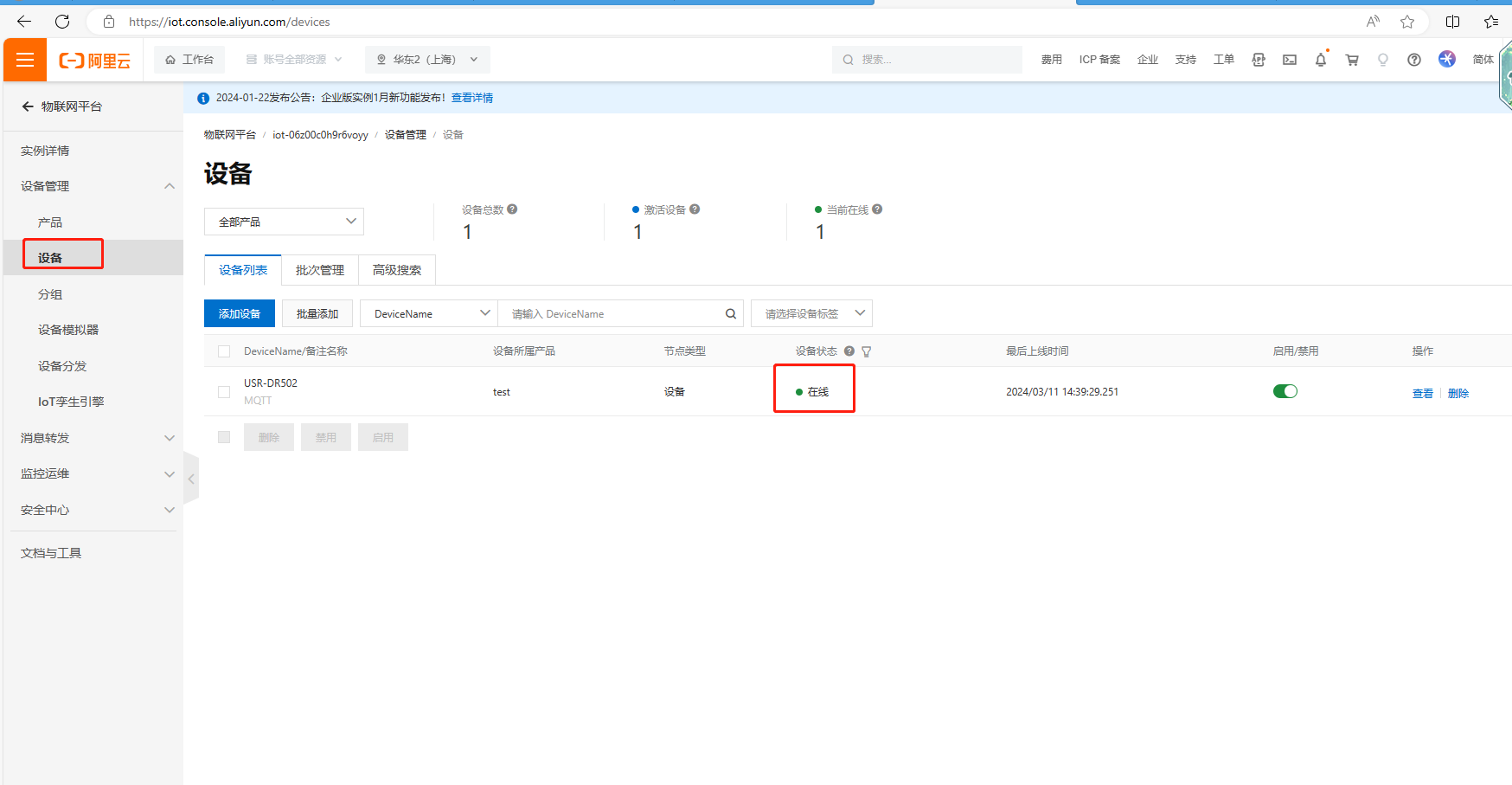The image size is (1512, 785).
Task: Open the 请选择设备标签 tag dropdown
Action: (811, 313)
